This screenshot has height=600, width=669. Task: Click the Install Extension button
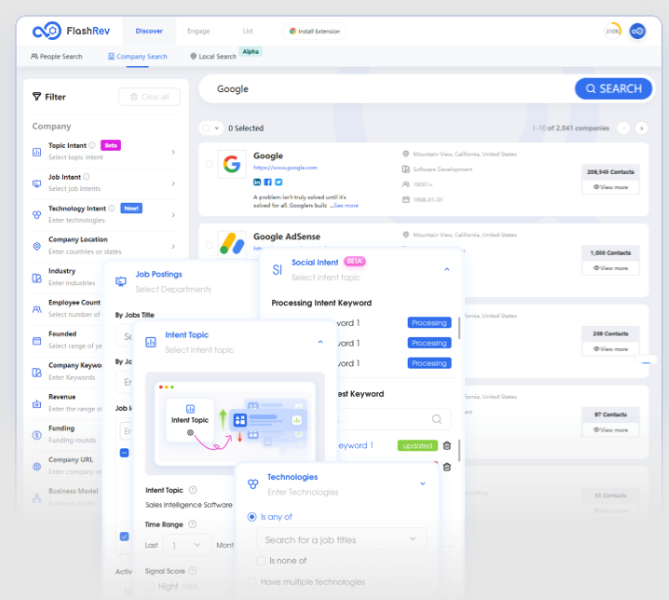pyautogui.click(x=314, y=31)
